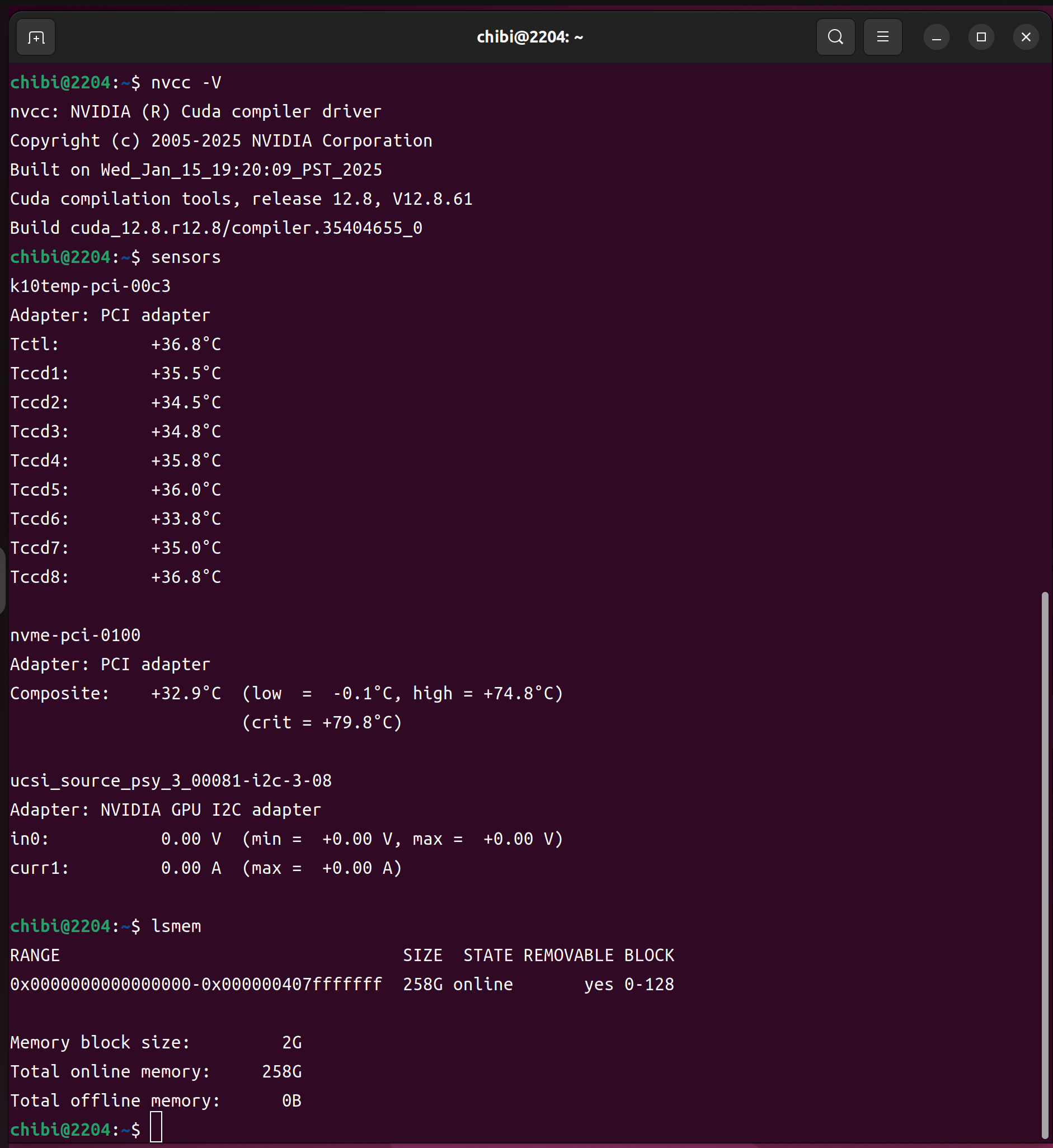The height and width of the screenshot is (1148, 1053).
Task: Click the empty command prompt cursor
Action: (156, 1127)
